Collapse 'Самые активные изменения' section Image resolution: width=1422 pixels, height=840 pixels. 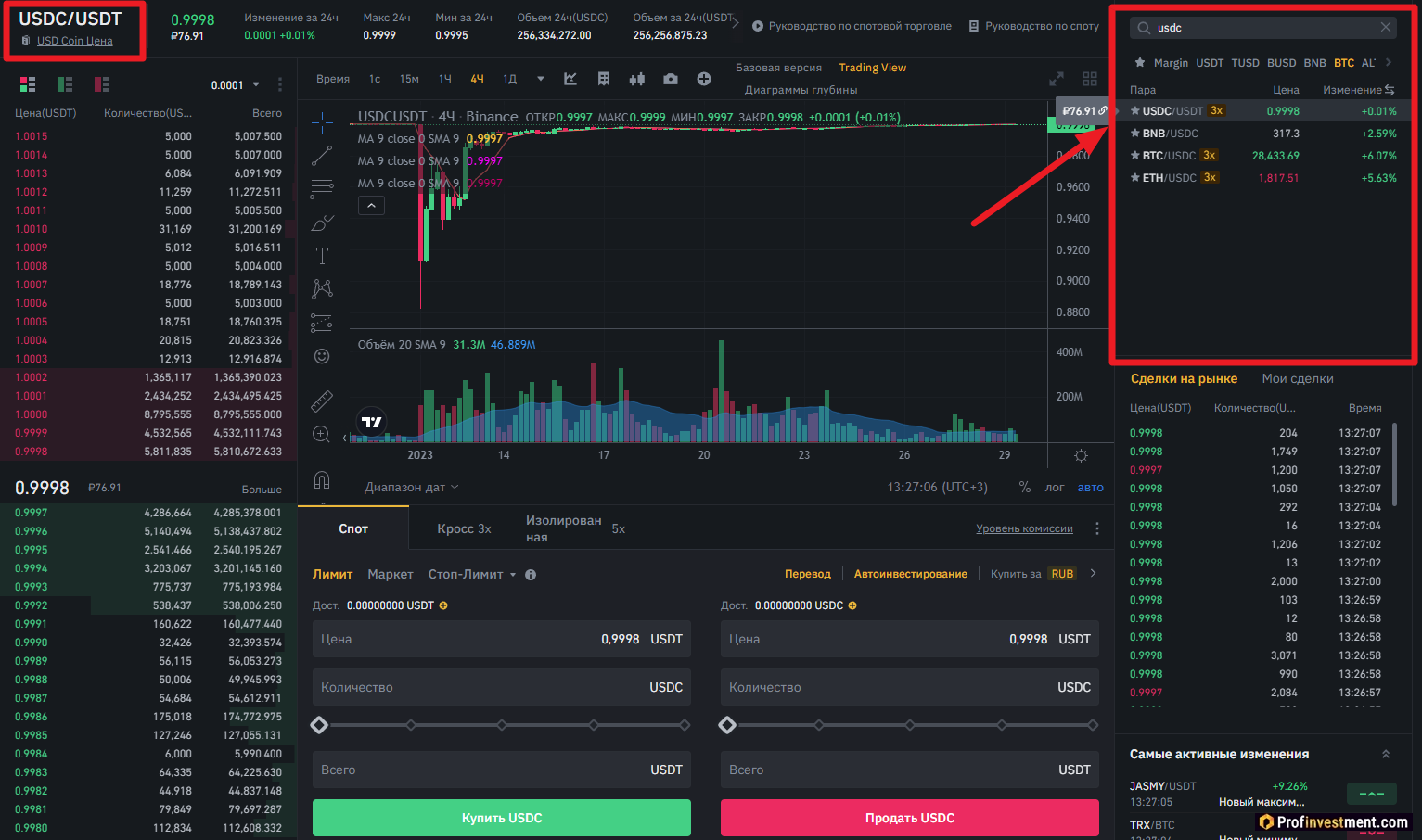(x=1386, y=754)
